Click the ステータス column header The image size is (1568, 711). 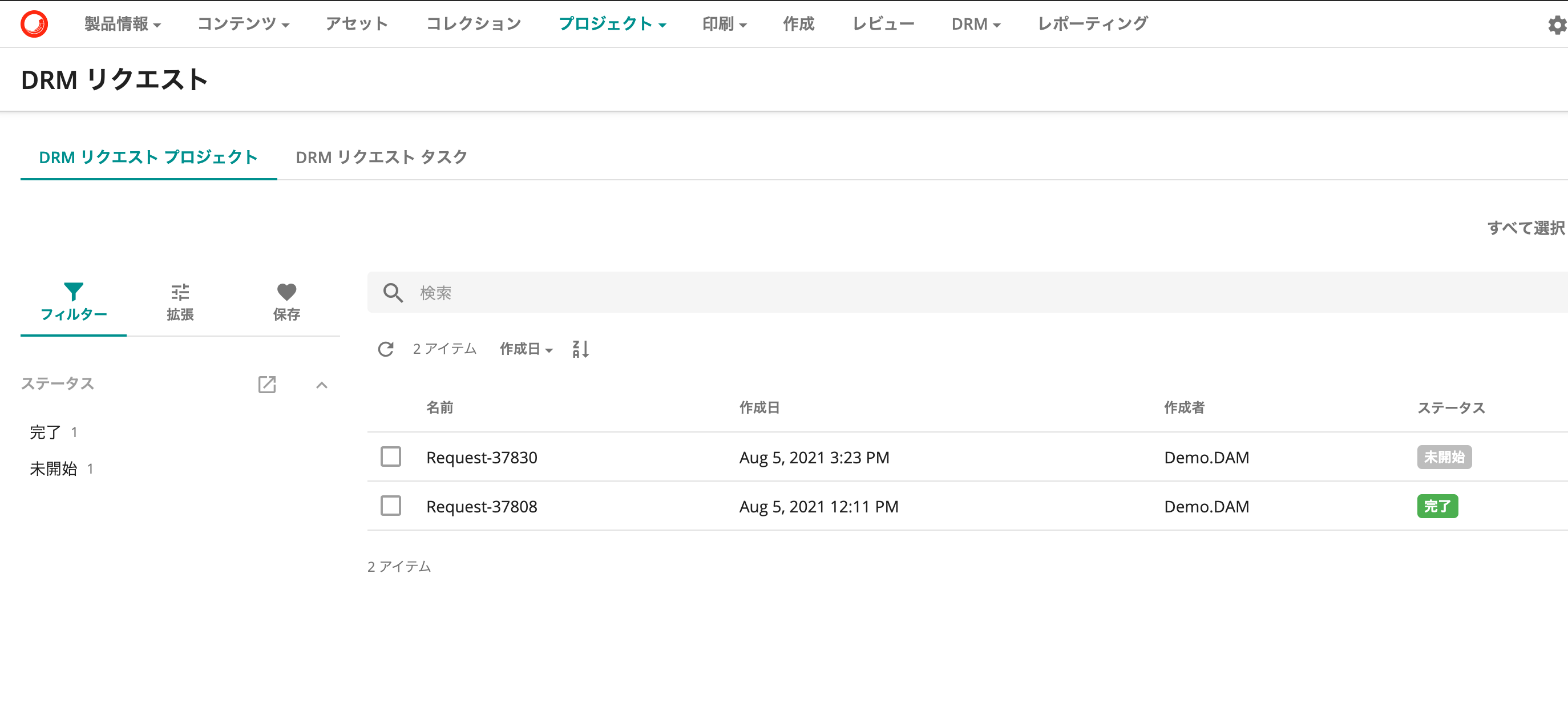point(1450,407)
